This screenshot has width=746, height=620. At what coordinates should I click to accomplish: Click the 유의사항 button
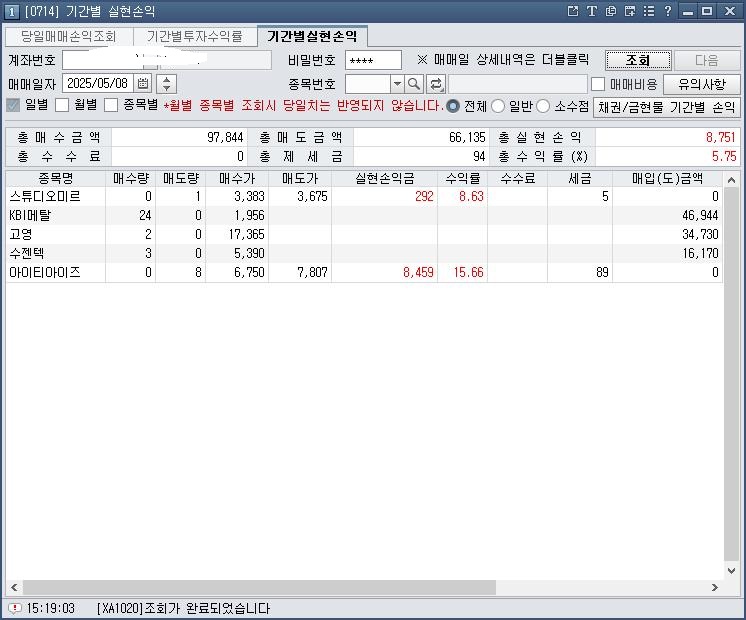pos(707,84)
